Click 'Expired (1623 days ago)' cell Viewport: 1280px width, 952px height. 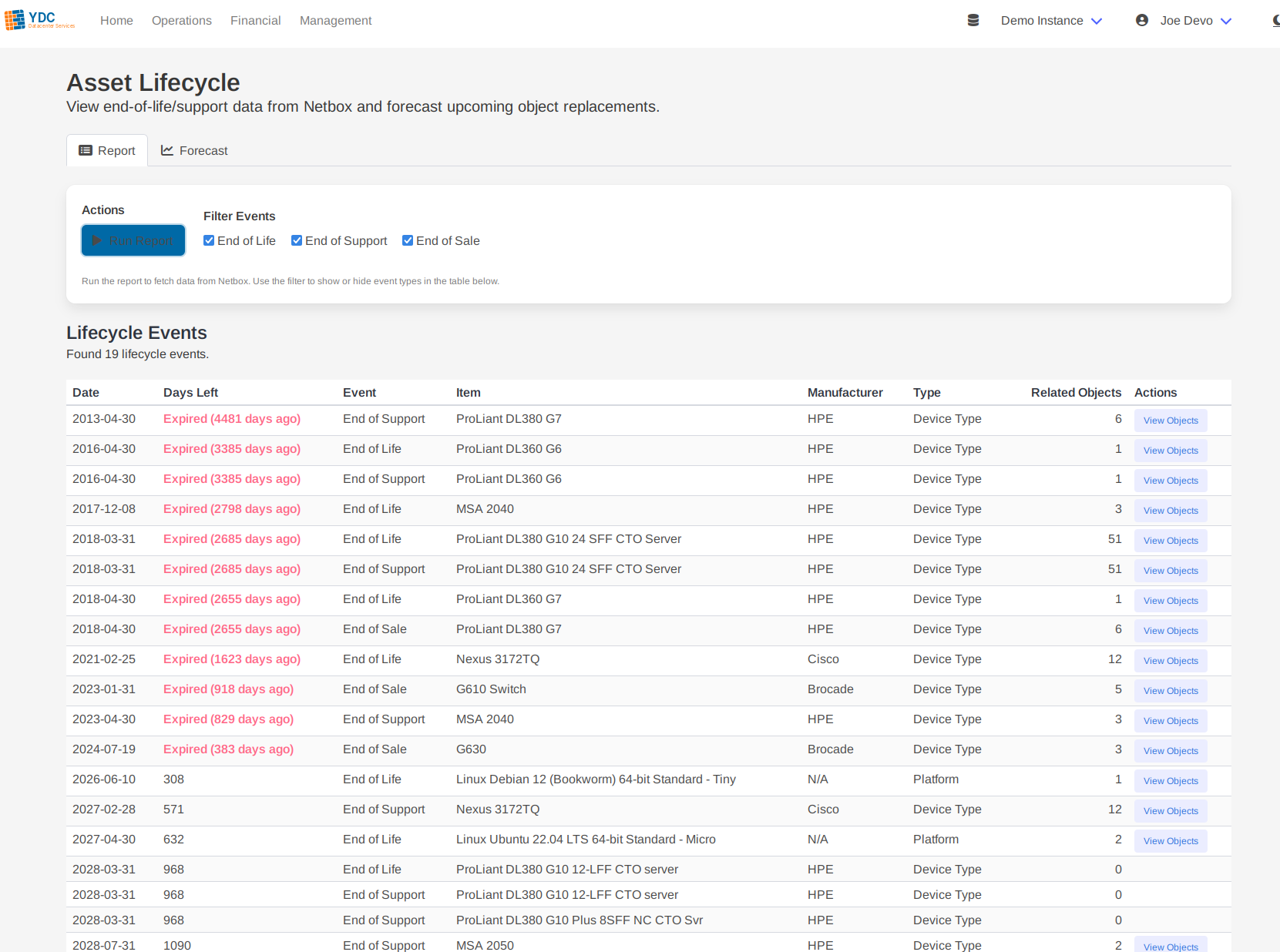click(232, 659)
